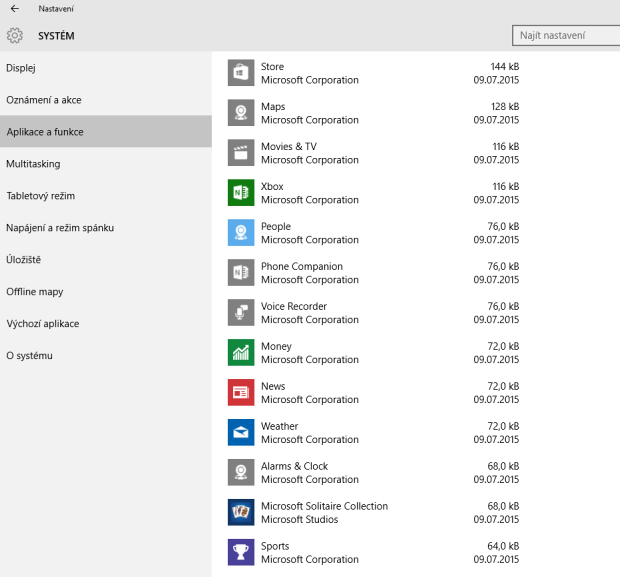
Task: Select the Weather app icon
Action: [241, 432]
